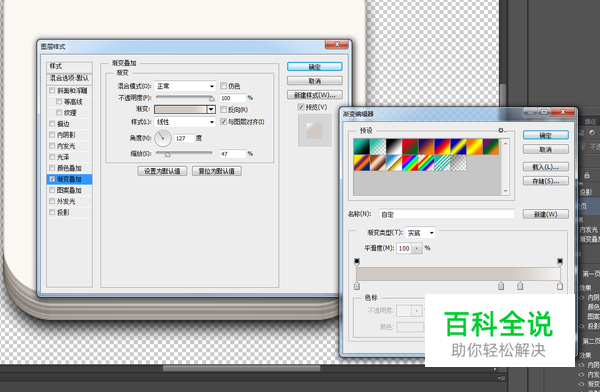
Task: Click 复位为默认值 button
Action: coord(217,171)
